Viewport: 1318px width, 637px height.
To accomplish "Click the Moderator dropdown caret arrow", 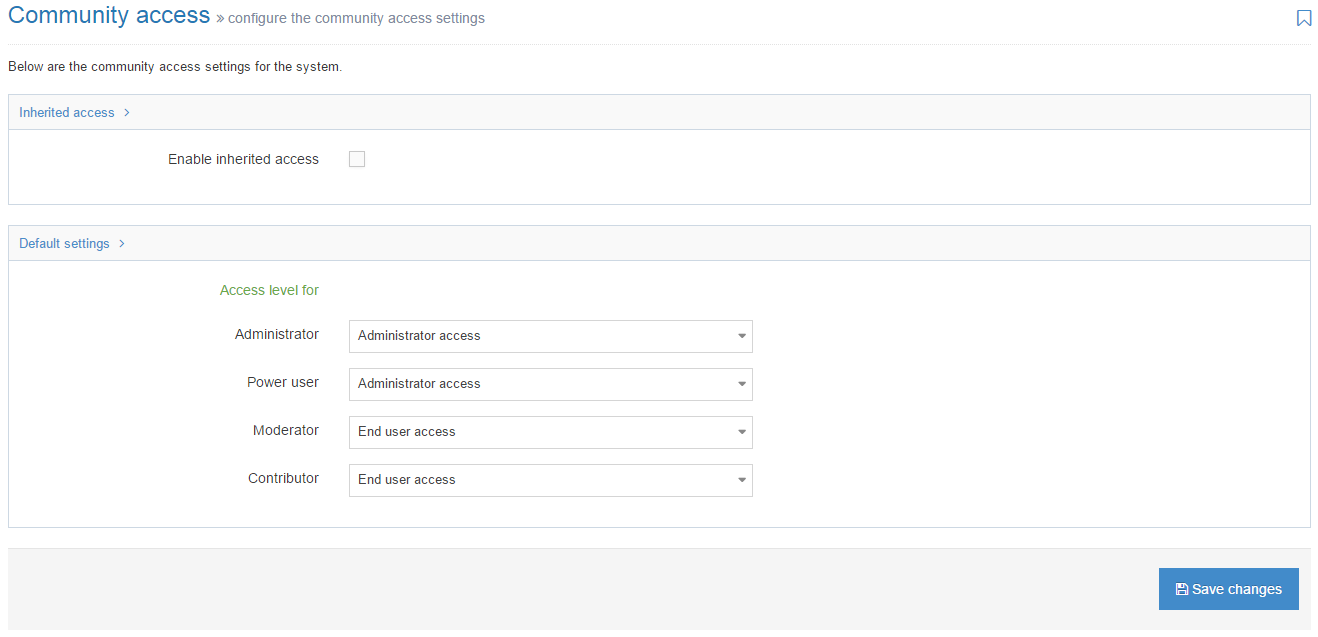I will click(x=742, y=432).
